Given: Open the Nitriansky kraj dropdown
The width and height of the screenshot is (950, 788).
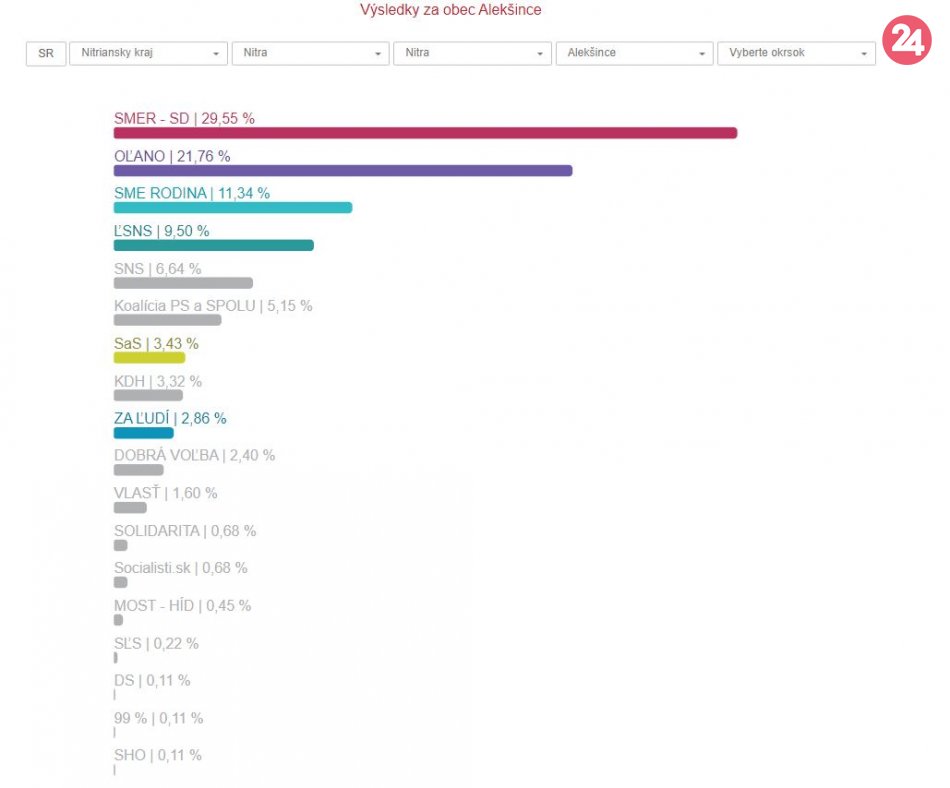Looking at the screenshot, I should (x=148, y=53).
